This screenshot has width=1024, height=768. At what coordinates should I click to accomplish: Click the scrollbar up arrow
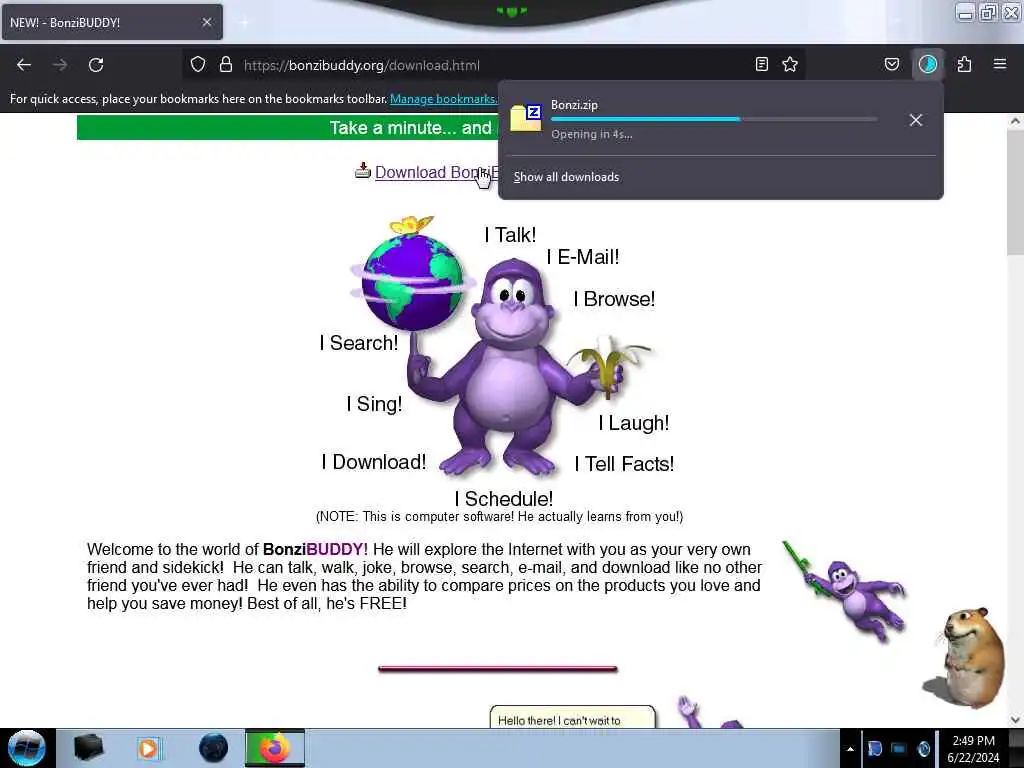[x=1016, y=121]
